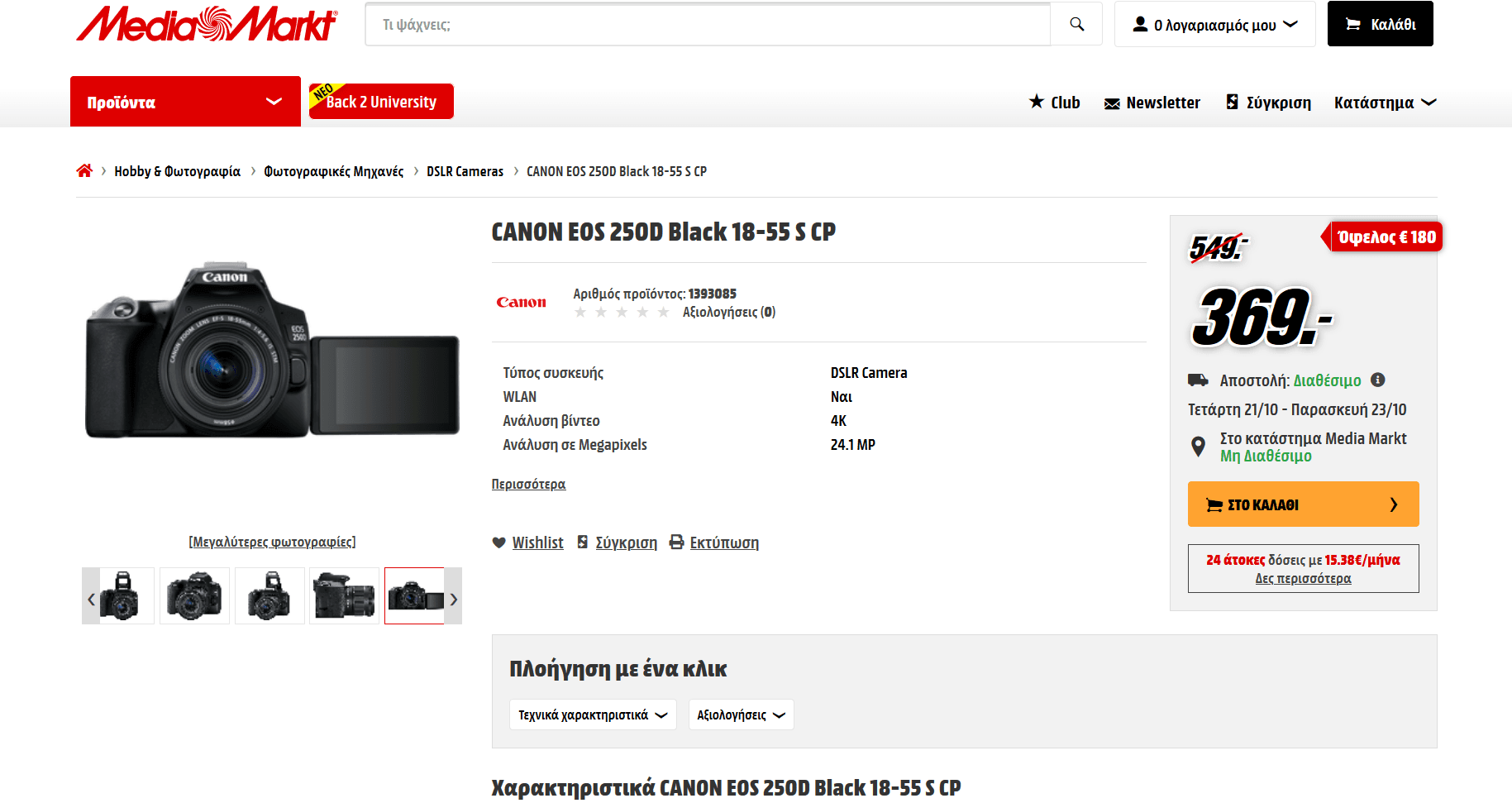Screen dimensions: 1512x803
Task: Go to next thumbnails with right arrow
Action: click(453, 599)
